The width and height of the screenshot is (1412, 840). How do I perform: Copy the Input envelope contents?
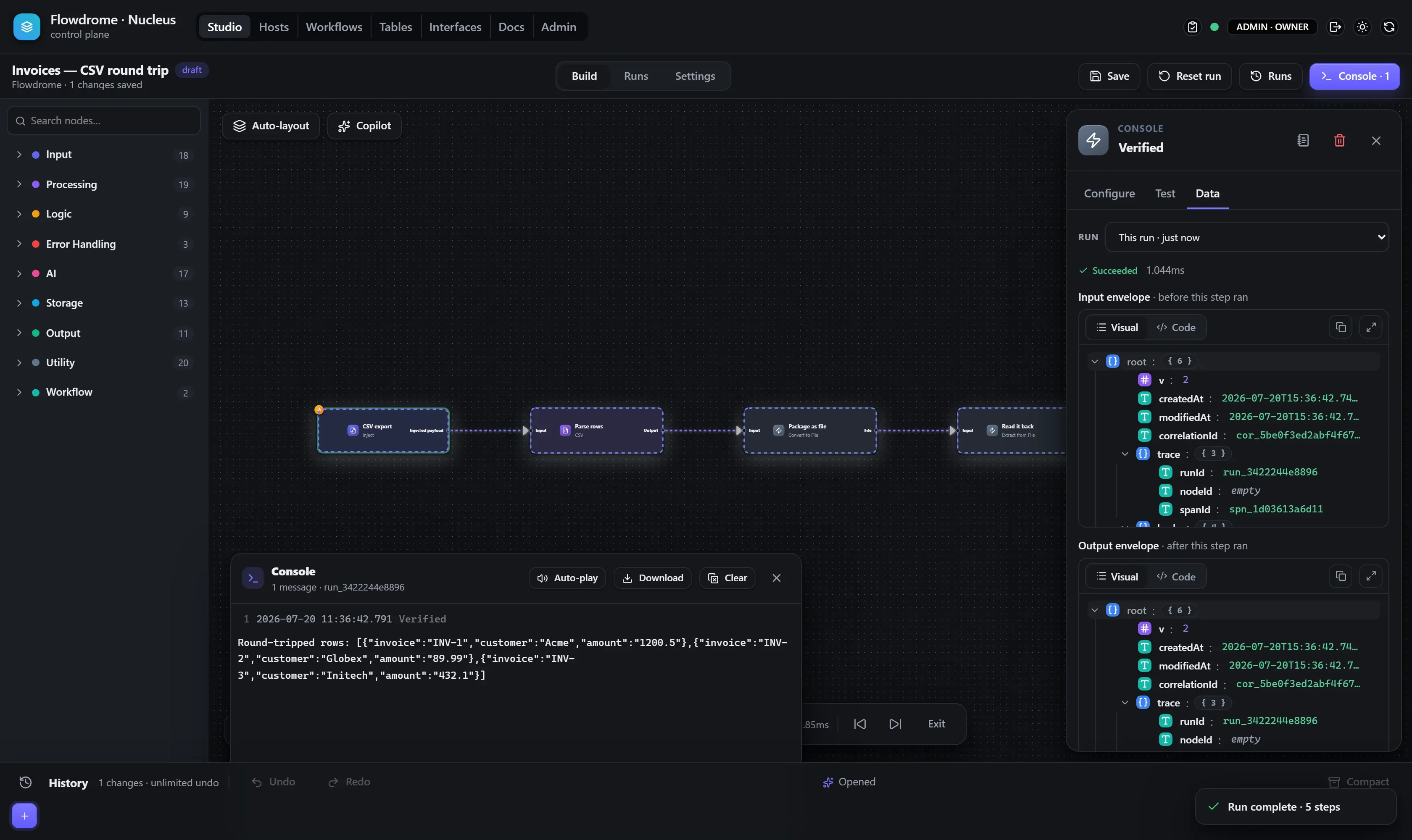click(x=1341, y=327)
